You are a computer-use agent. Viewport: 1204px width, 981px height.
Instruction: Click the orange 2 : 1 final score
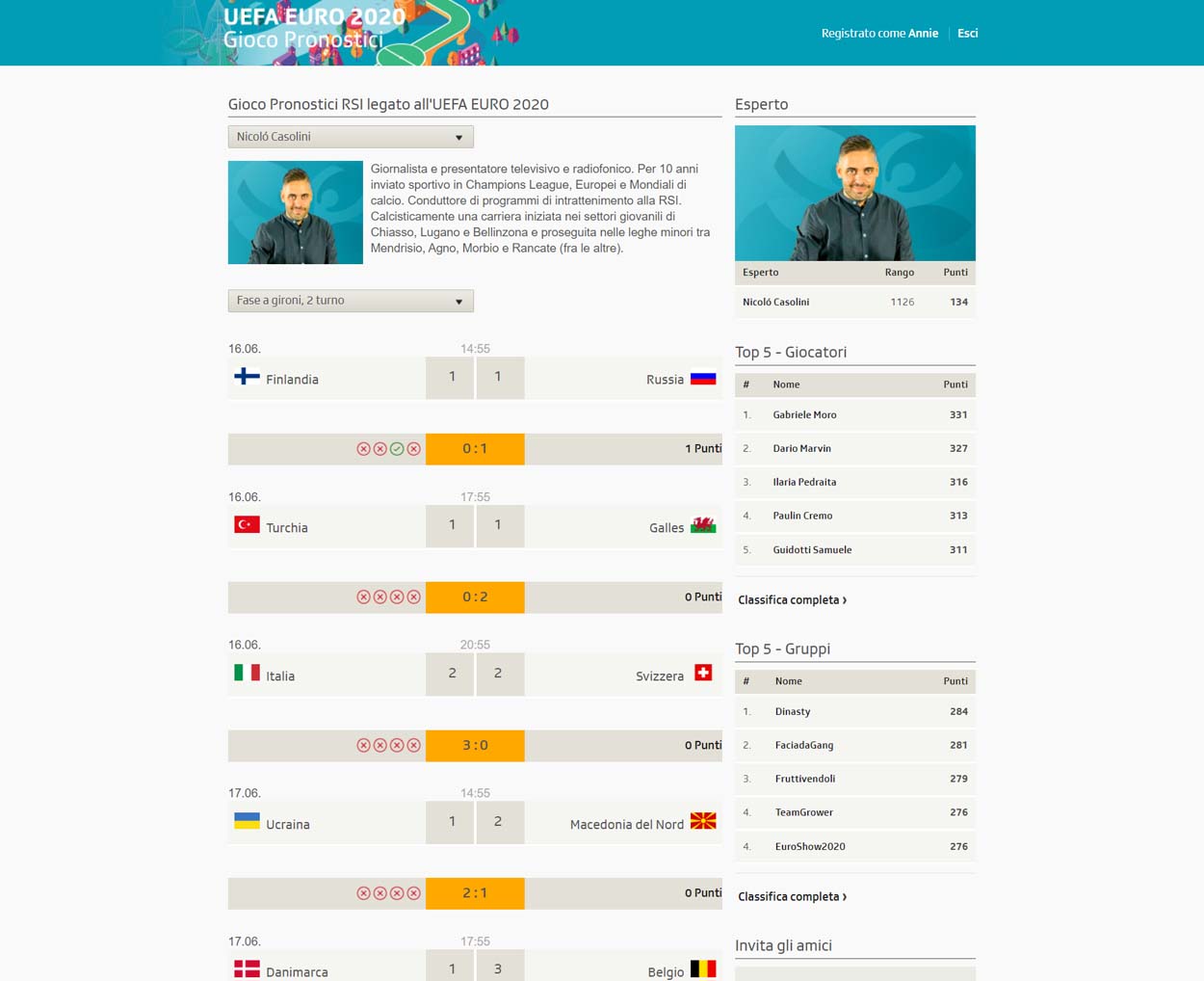475,893
